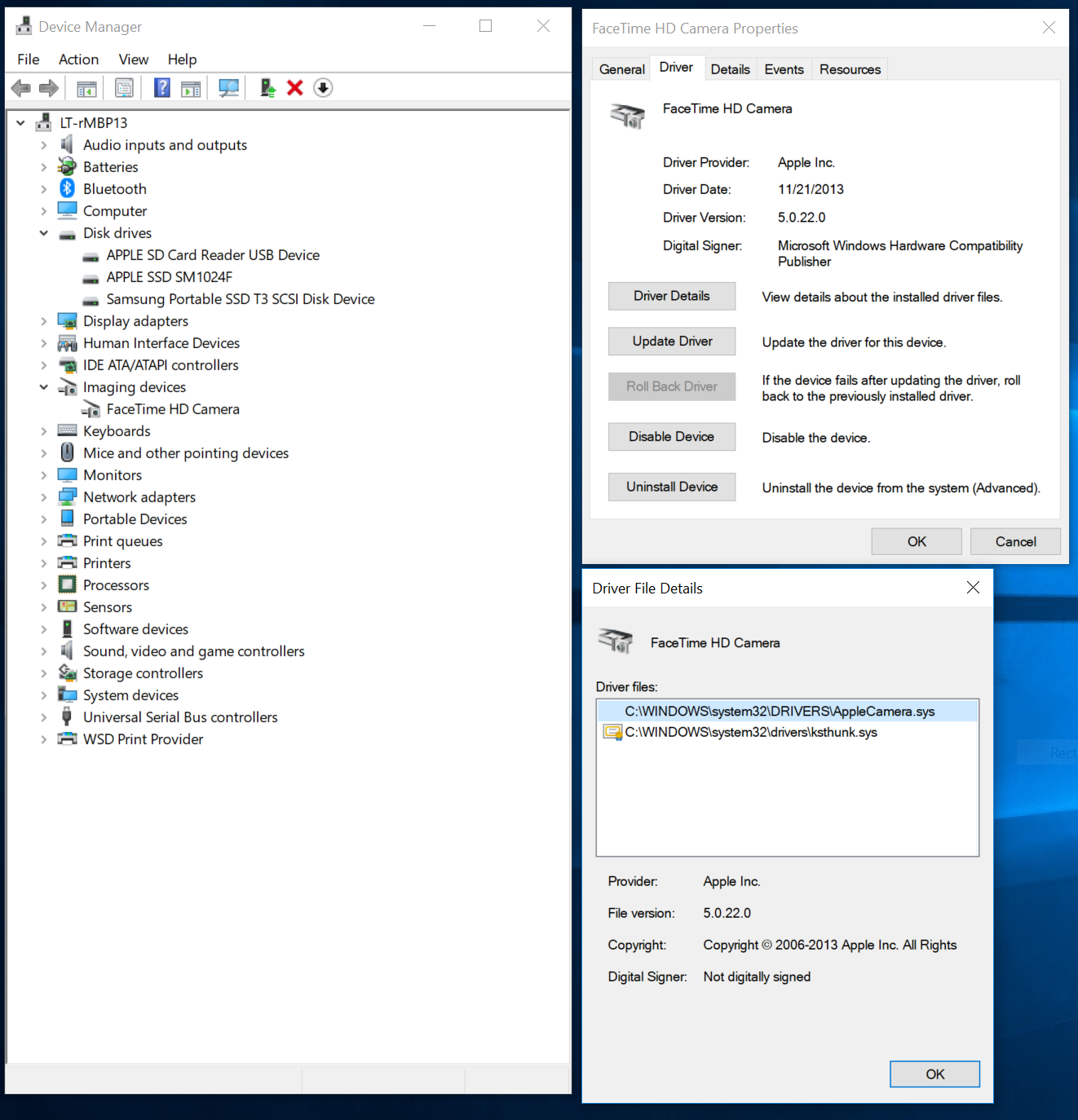1078x1120 pixels.
Task: Switch to the Resources tab
Action: click(850, 69)
